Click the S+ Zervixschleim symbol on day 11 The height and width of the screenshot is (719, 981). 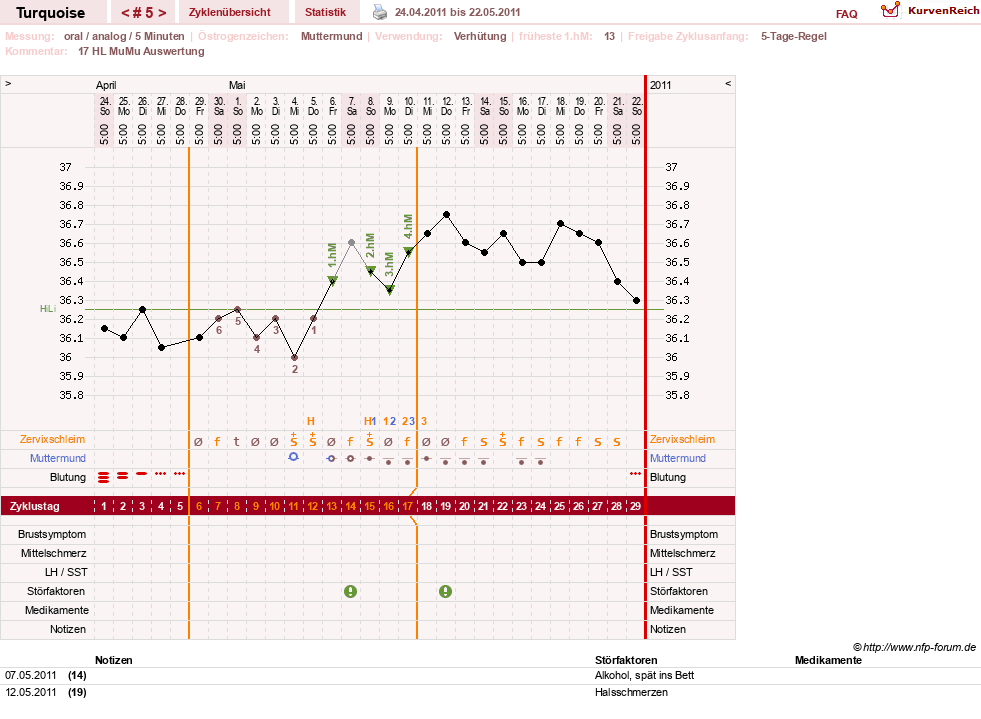pos(293,439)
